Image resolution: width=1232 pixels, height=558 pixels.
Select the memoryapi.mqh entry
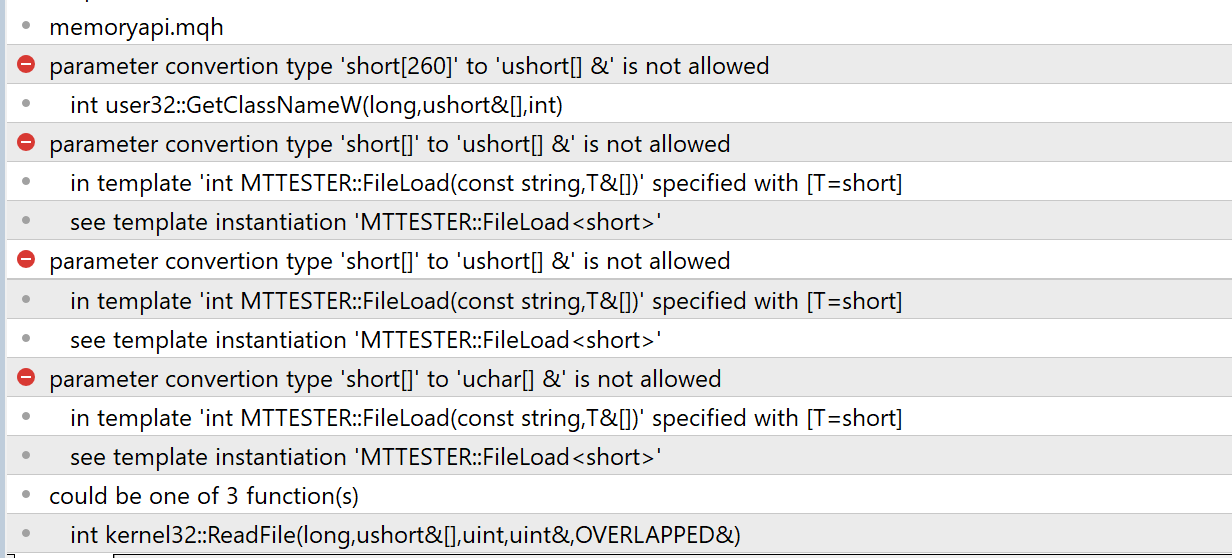coord(136,27)
